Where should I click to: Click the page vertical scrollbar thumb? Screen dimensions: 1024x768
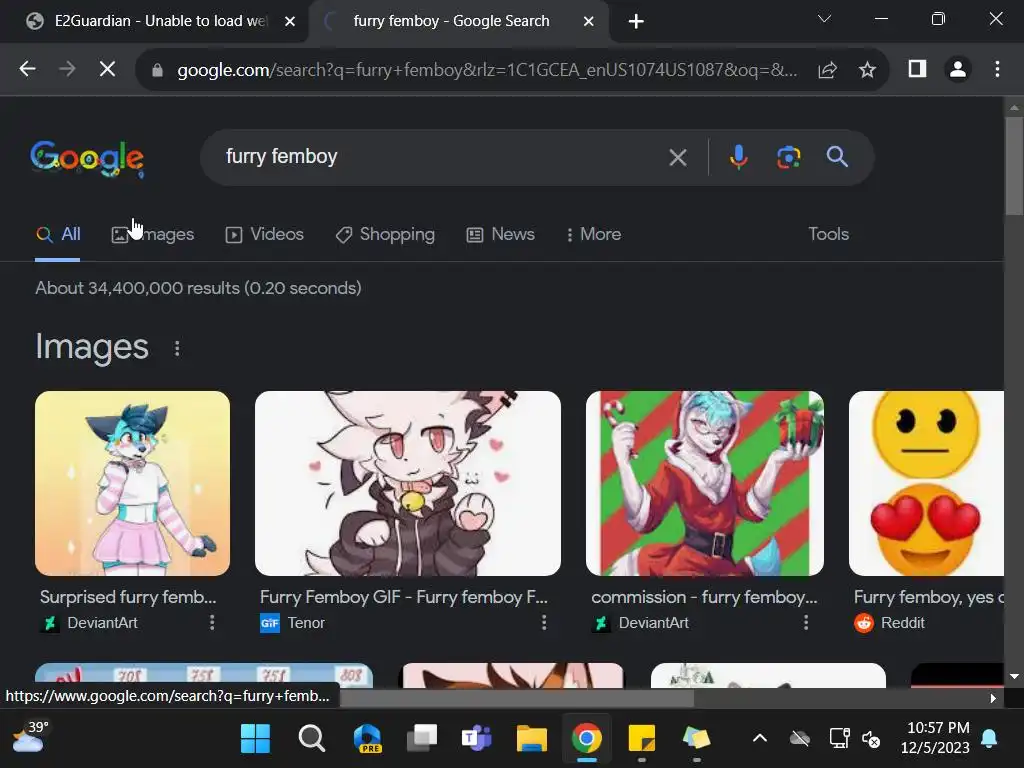coord(1014,165)
